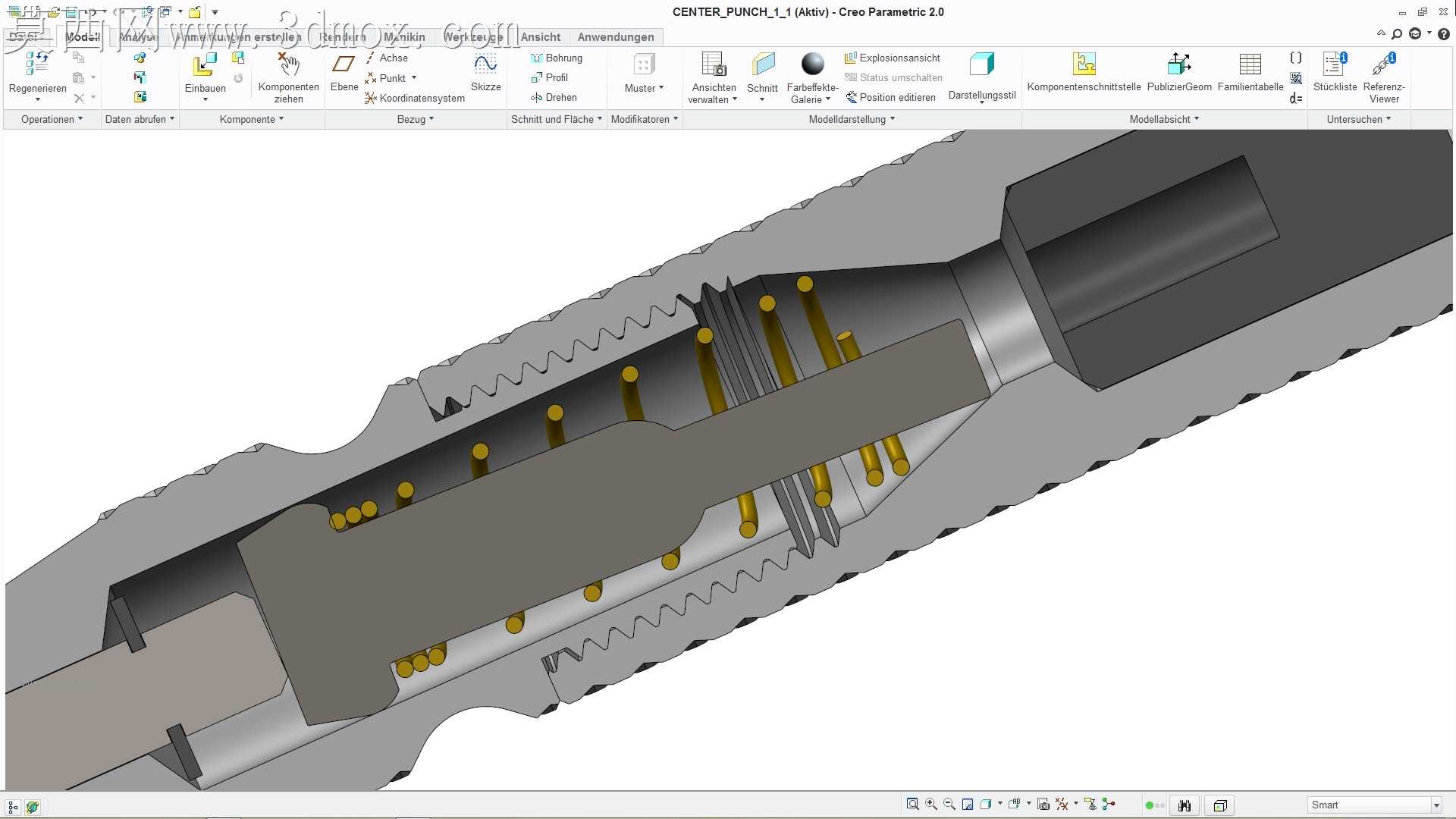Toggle the model tree display icon
Viewport: 1456px width, 819px height.
13,807
